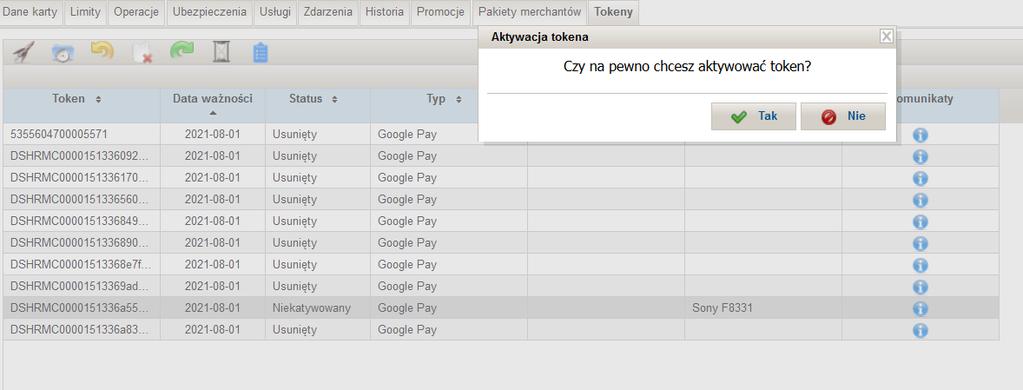Select token DSHRMC0000151336170 cell
Screen dimensions: 1023x390
coord(82,177)
